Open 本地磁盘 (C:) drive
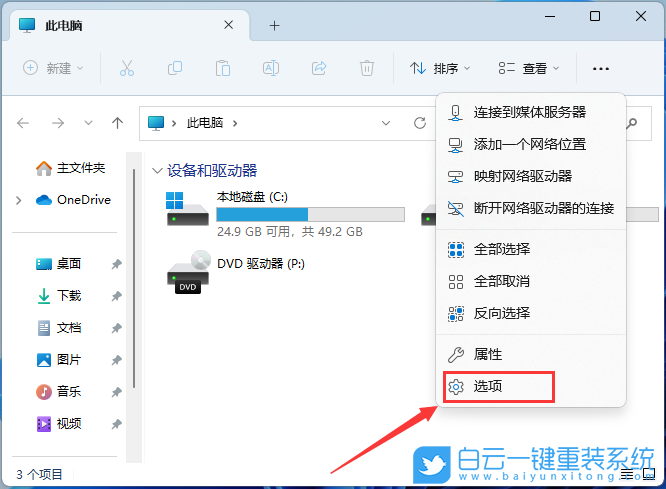The height and width of the screenshot is (489, 666). tap(285, 214)
